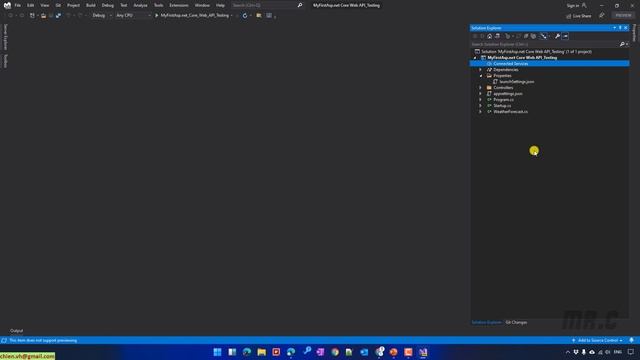Click the notifications bell in status bar

631,340
